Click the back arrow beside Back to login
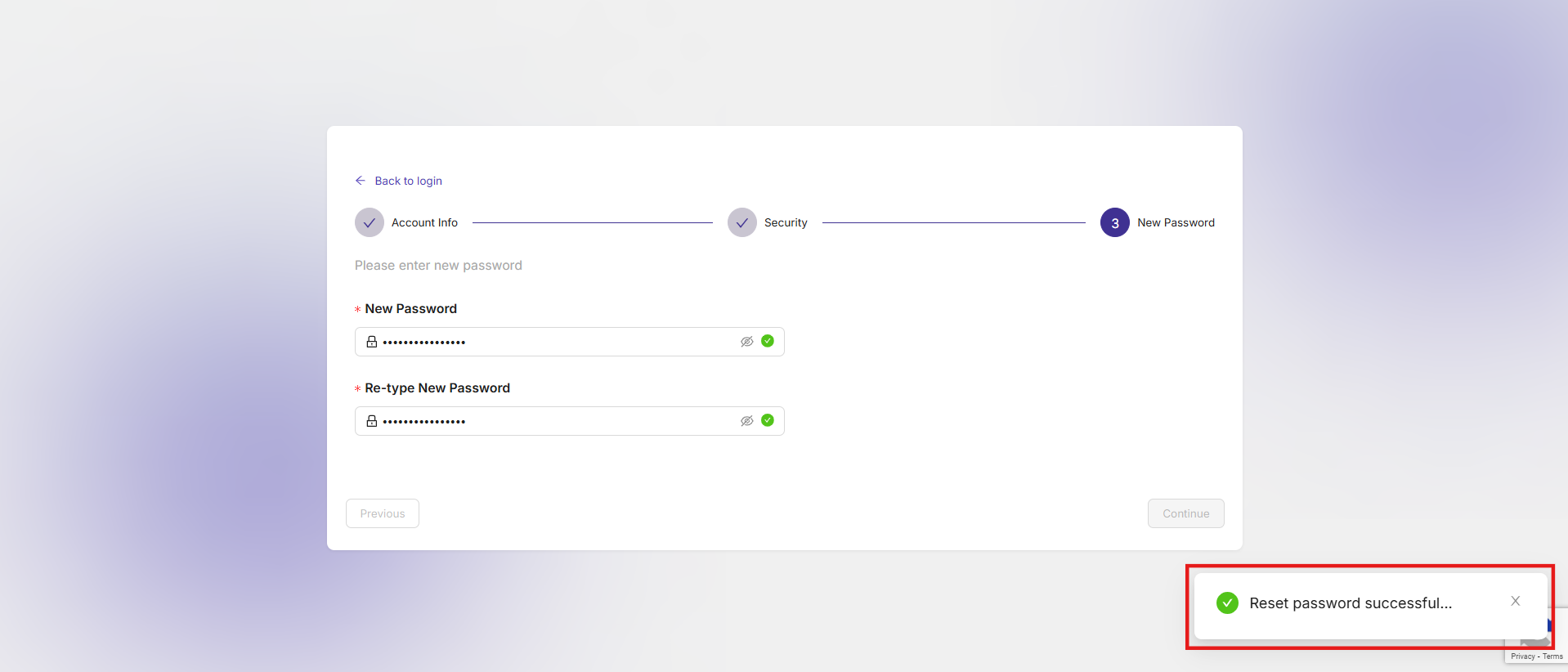The image size is (1568, 672). tap(361, 181)
